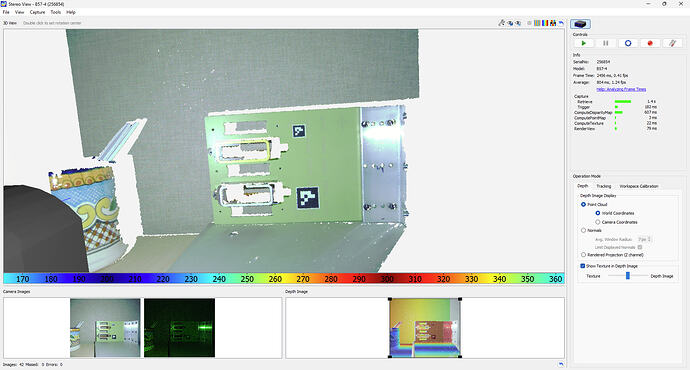Select the multicolor histogram icon in 3D toolbar
This screenshot has width=690, height=370.
[553, 23]
